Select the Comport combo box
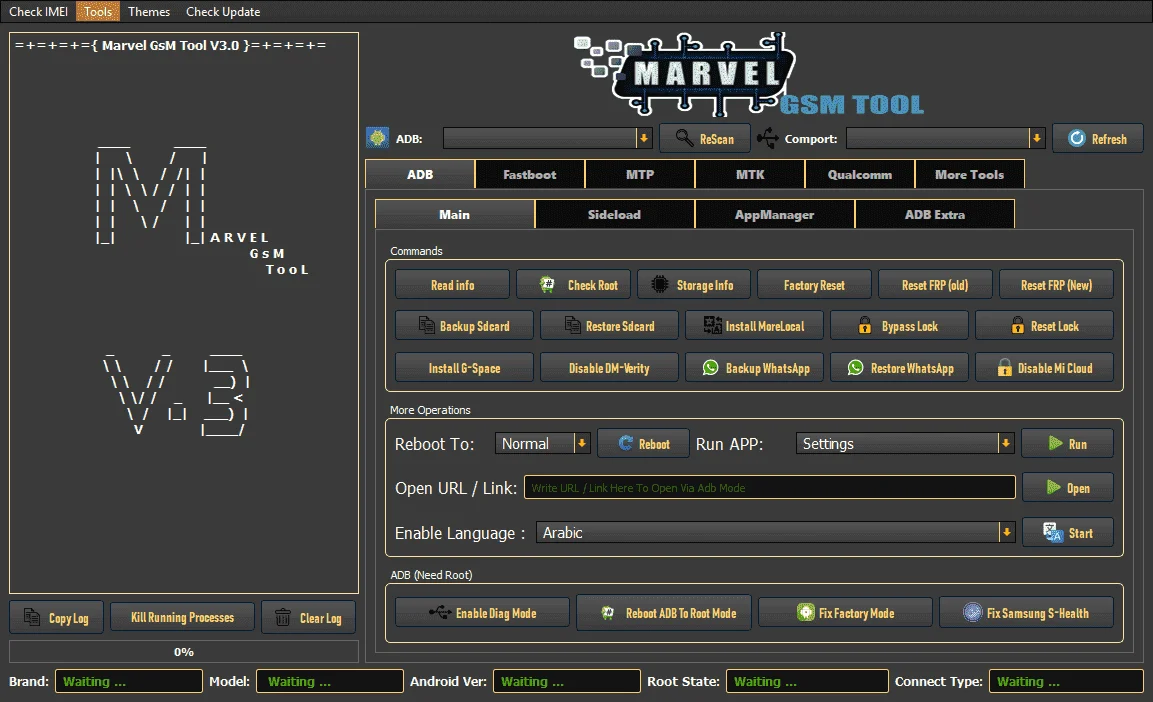 click(946, 138)
